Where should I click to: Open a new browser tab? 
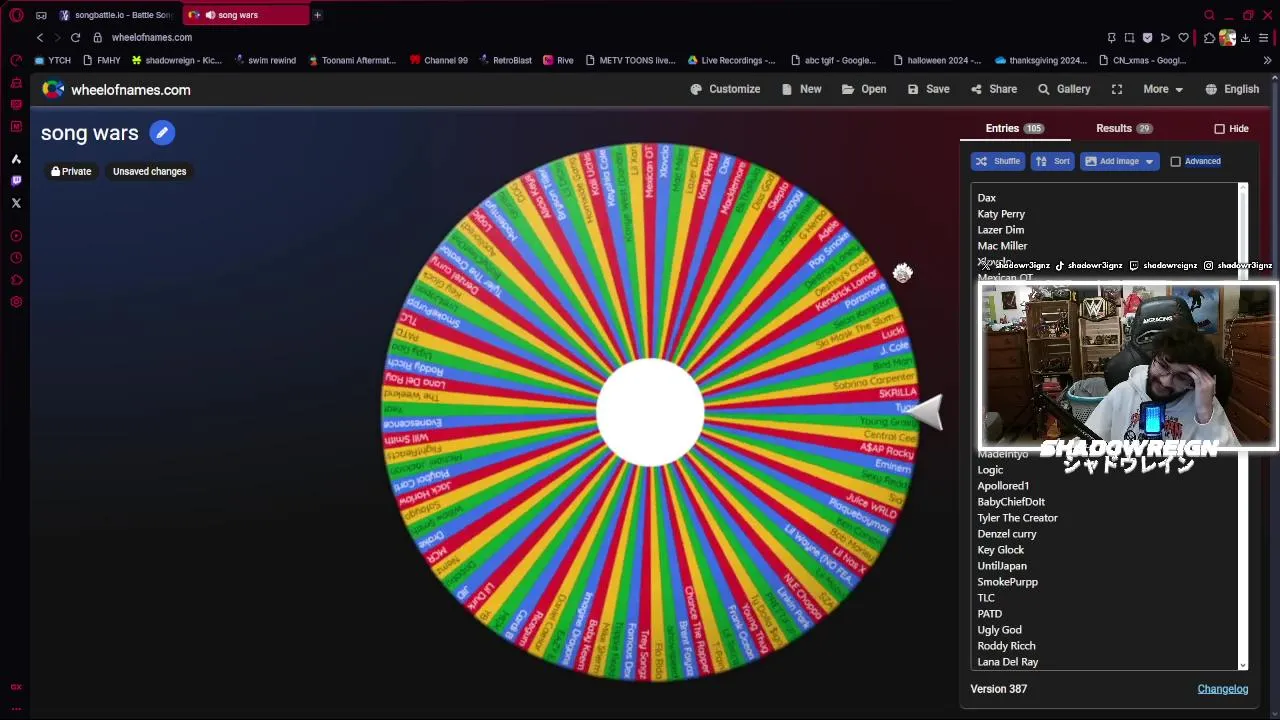point(317,15)
